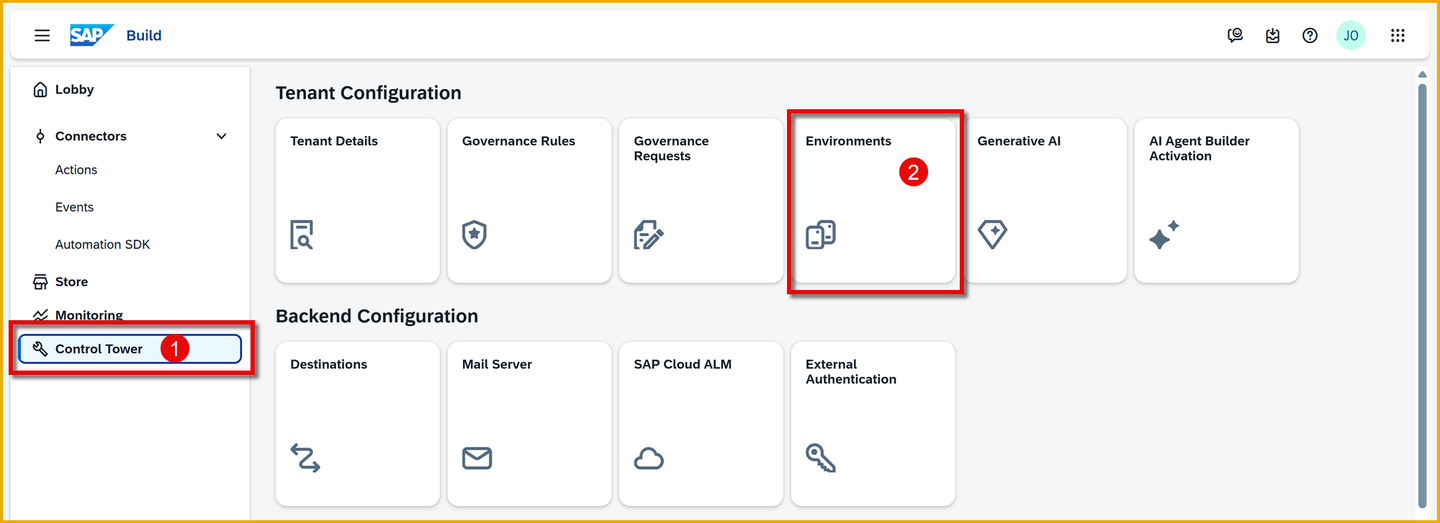The height and width of the screenshot is (523, 1440).
Task: Open the Governance Requests tile
Action: coord(701,200)
